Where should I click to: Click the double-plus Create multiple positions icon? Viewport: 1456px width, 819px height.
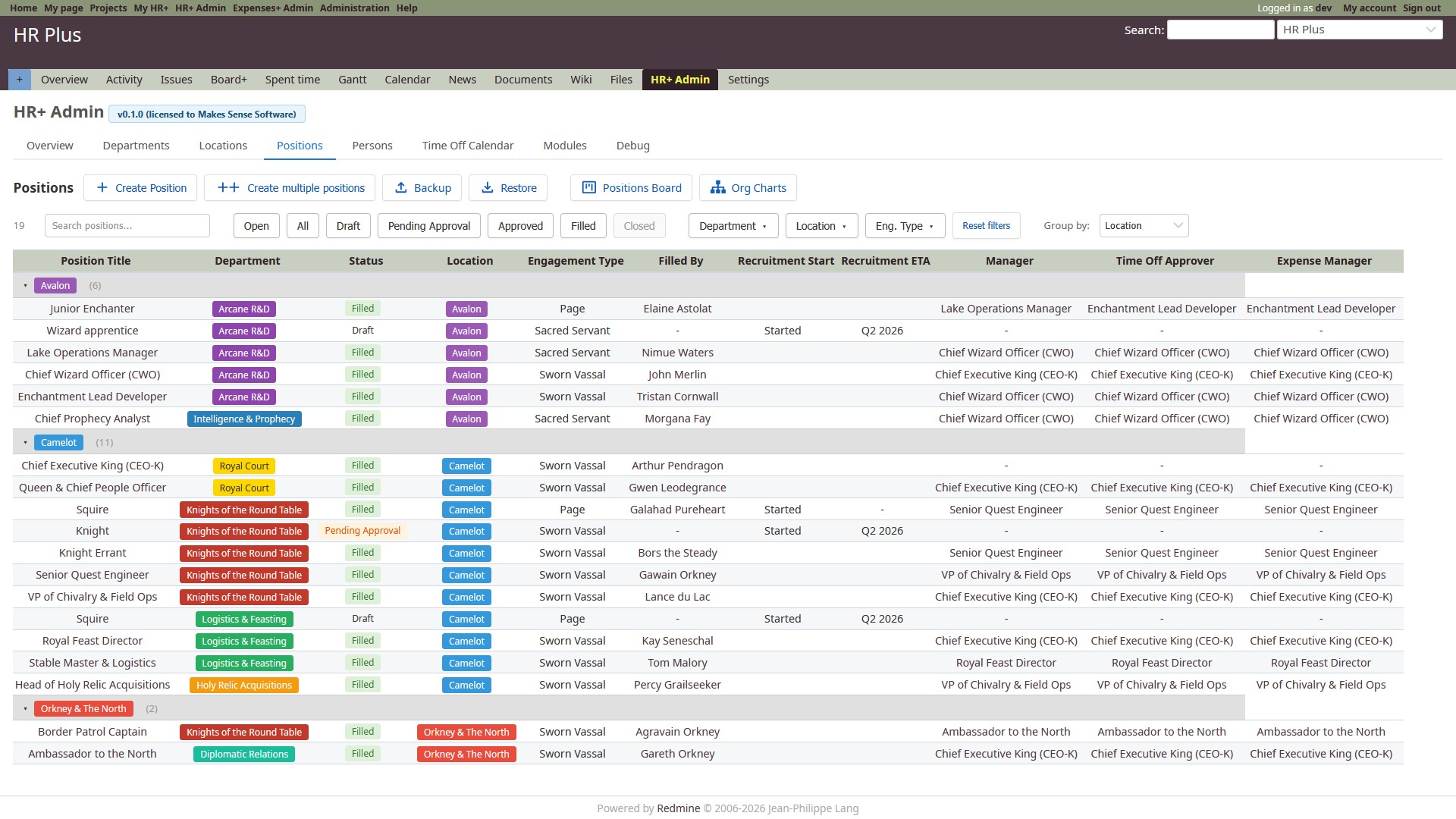228,188
